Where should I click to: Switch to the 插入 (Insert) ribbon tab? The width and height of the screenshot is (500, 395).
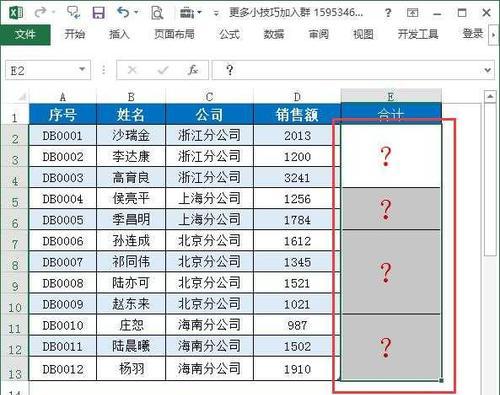tap(119, 34)
